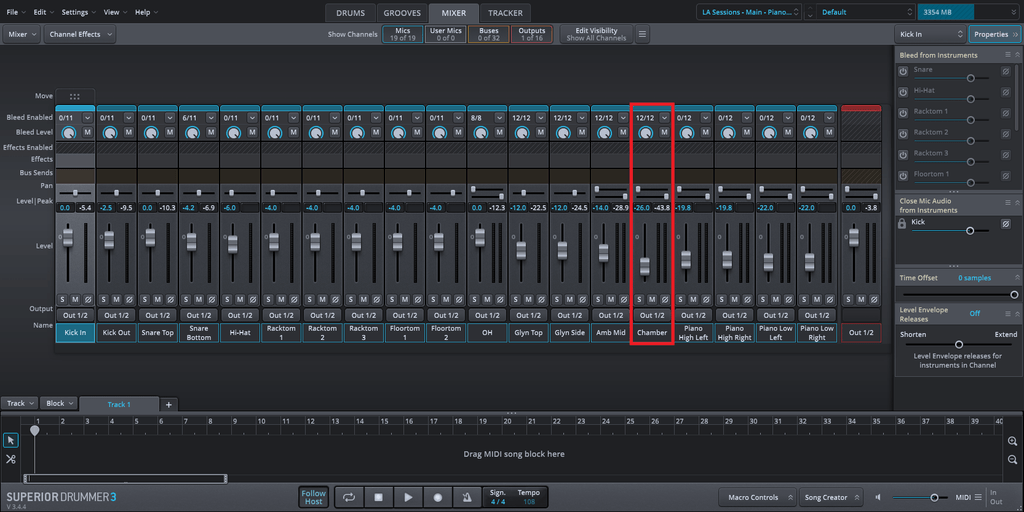Zoom in the timeline with magnifier plus
This screenshot has width=1024, height=512.
pos(1012,441)
